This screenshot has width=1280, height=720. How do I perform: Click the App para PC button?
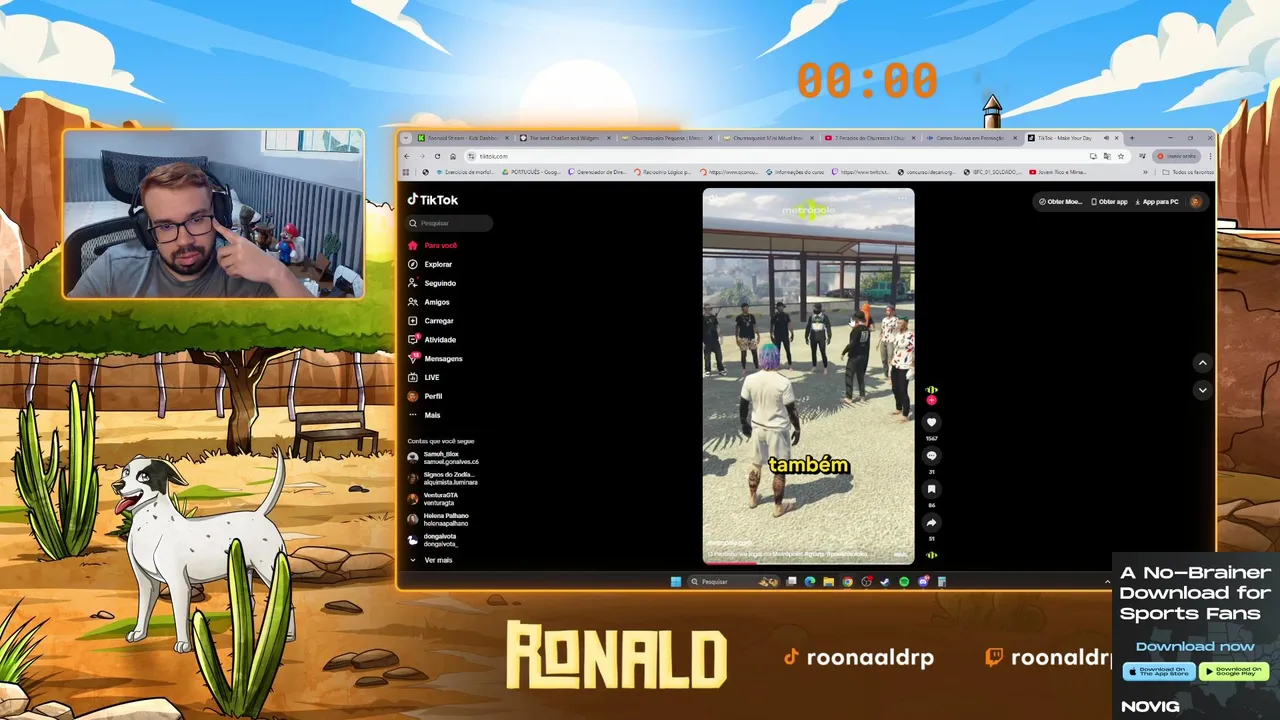point(1156,201)
